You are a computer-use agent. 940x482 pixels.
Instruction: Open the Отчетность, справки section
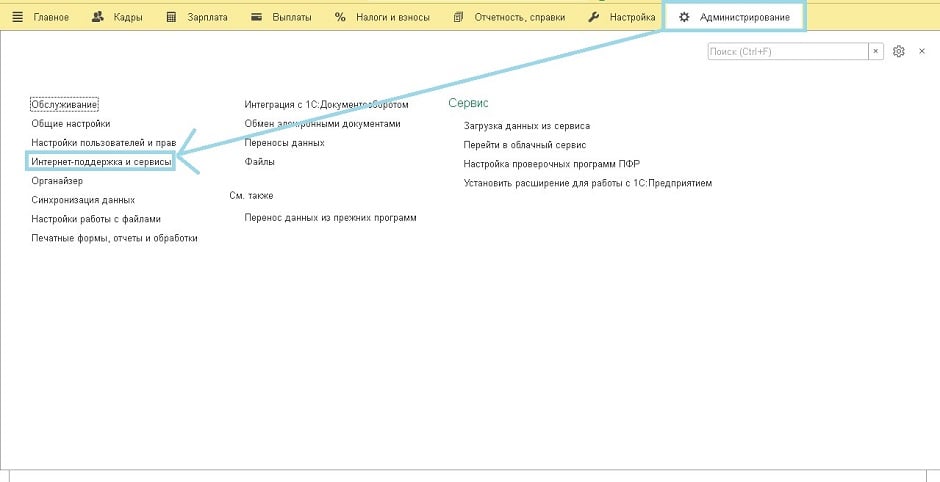tap(520, 17)
